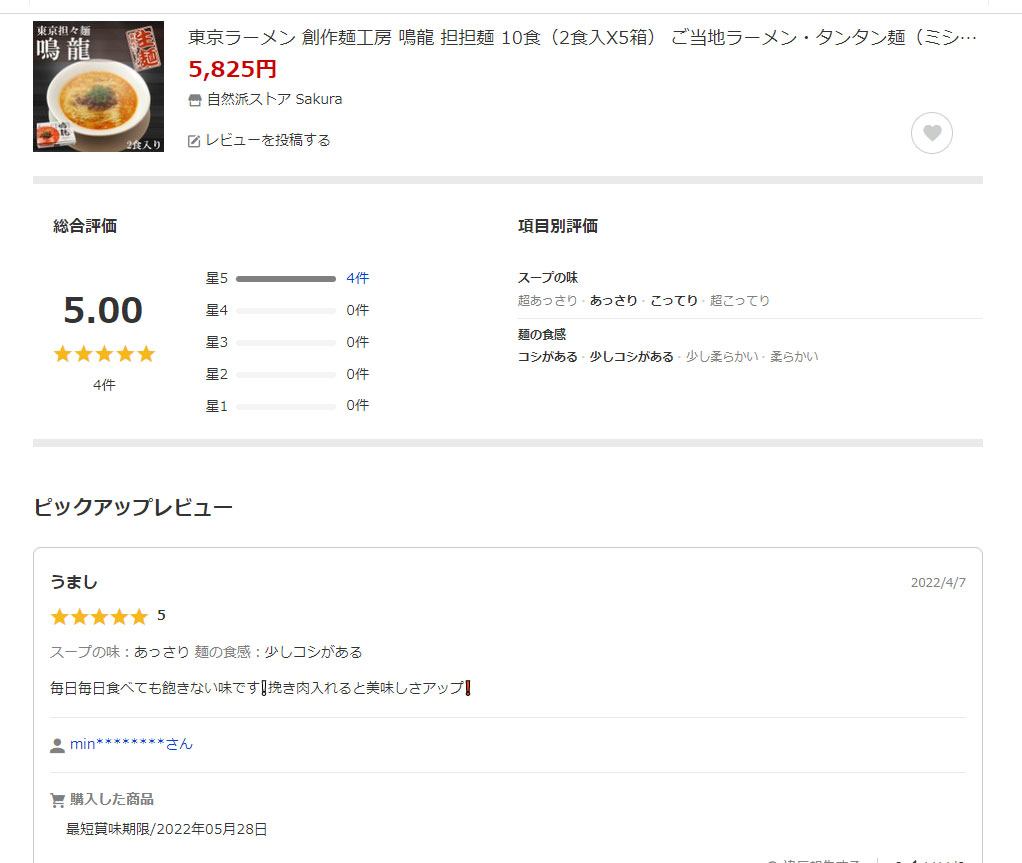Open the 東京ラーメン 創作麺工房 product title
1022x863 pixels.
582,38
